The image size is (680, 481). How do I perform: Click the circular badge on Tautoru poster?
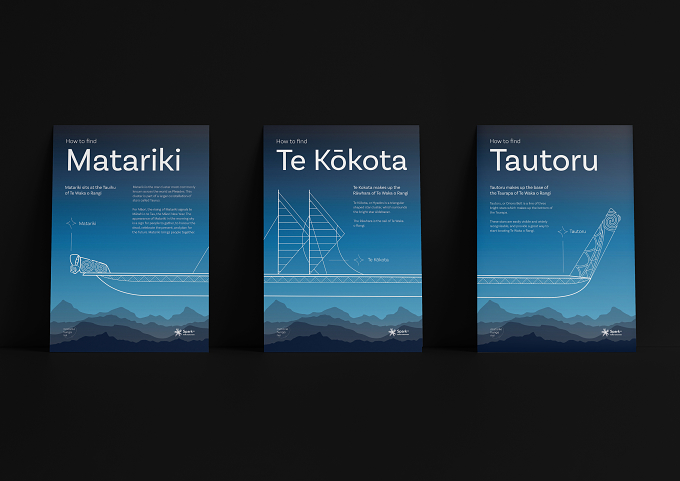496,332
